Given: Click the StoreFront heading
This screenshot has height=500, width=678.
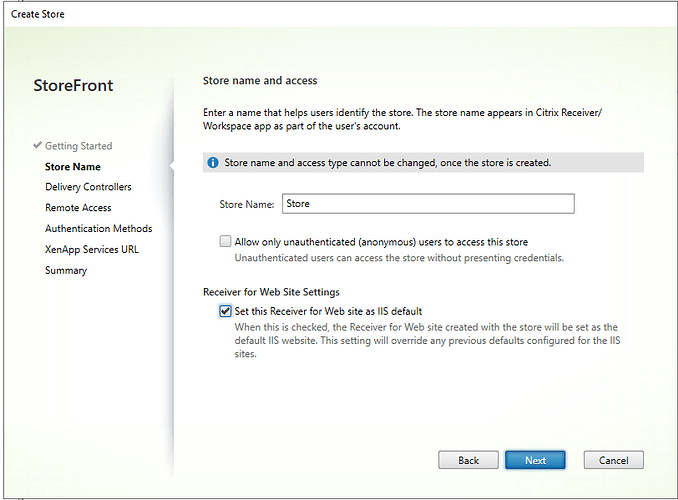Looking at the screenshot, I should (73, 86).
